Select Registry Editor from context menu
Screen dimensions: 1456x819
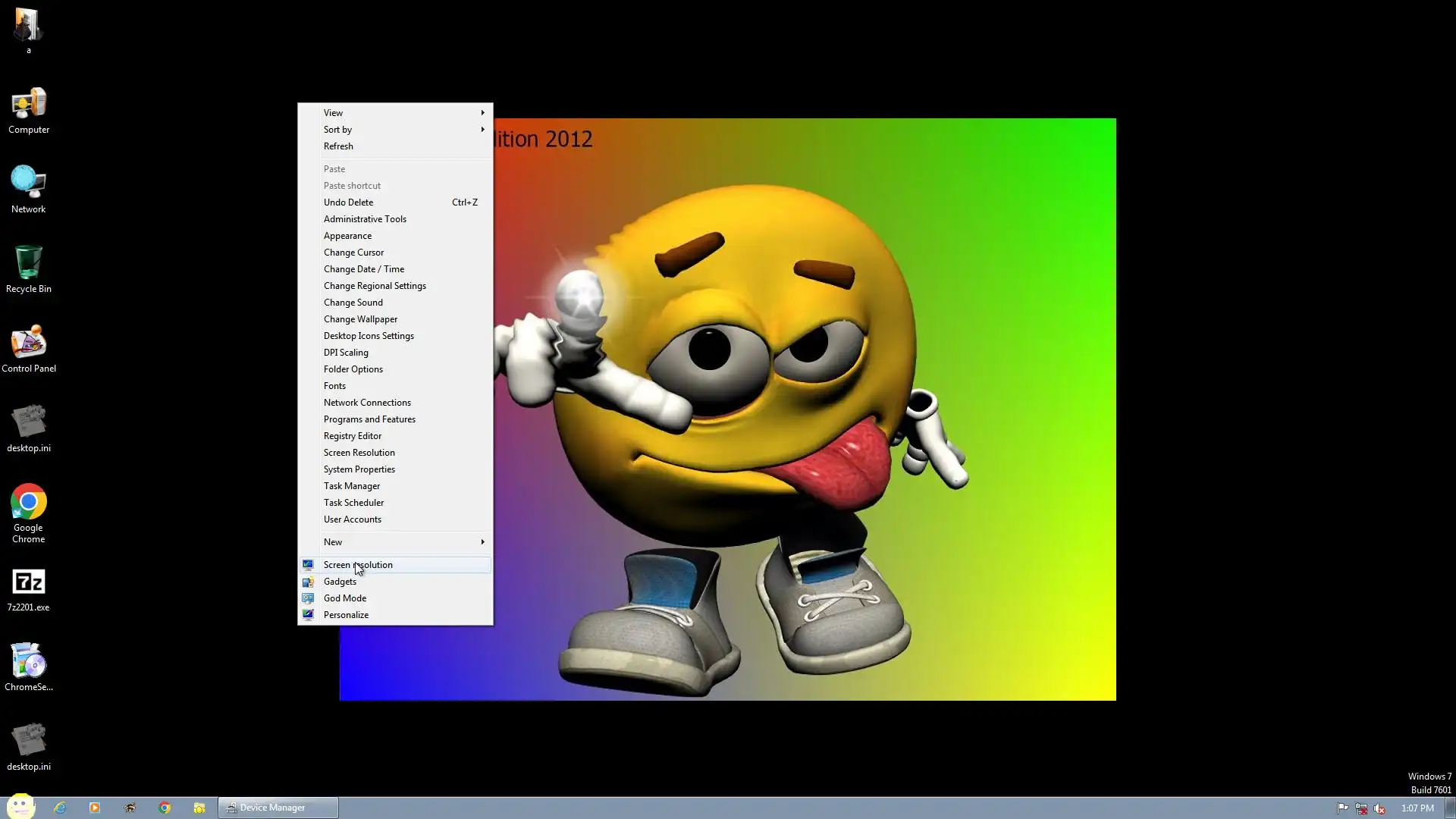(353, 436)
